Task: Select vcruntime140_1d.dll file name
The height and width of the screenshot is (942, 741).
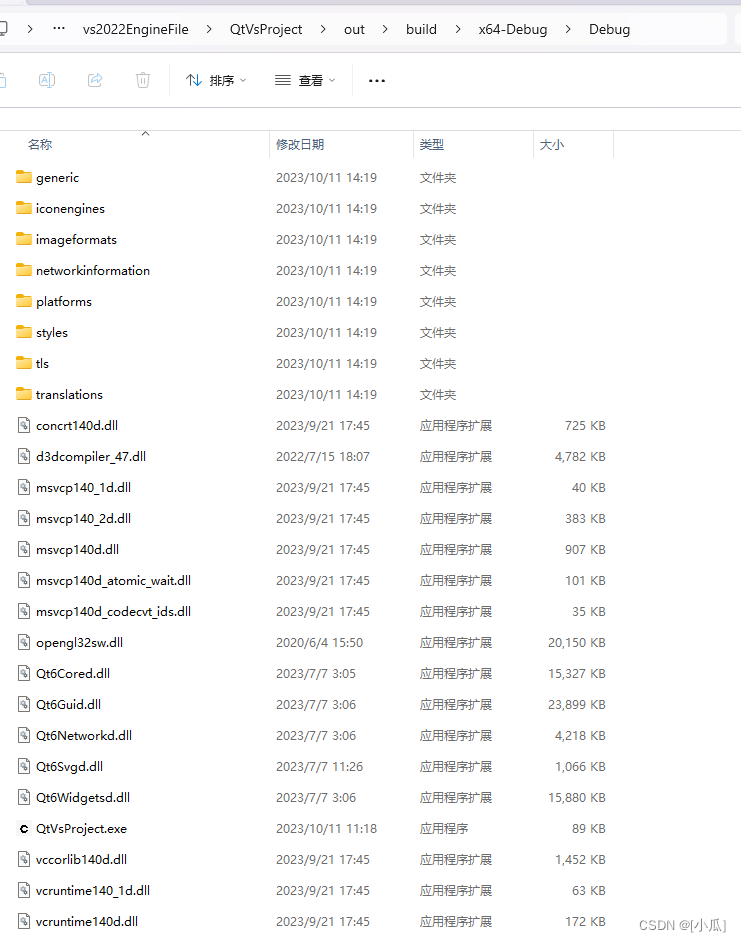Action: [93, 890]
